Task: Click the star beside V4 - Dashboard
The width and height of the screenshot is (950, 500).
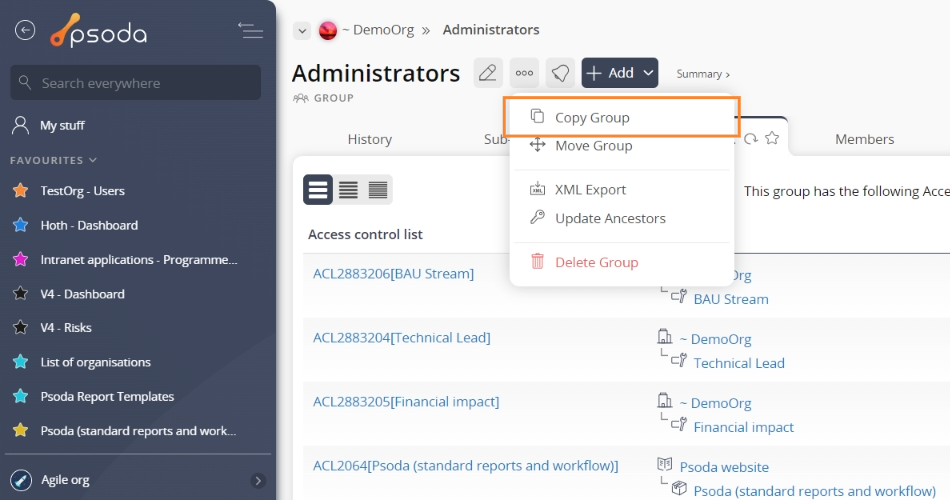Action: point(21,294)
